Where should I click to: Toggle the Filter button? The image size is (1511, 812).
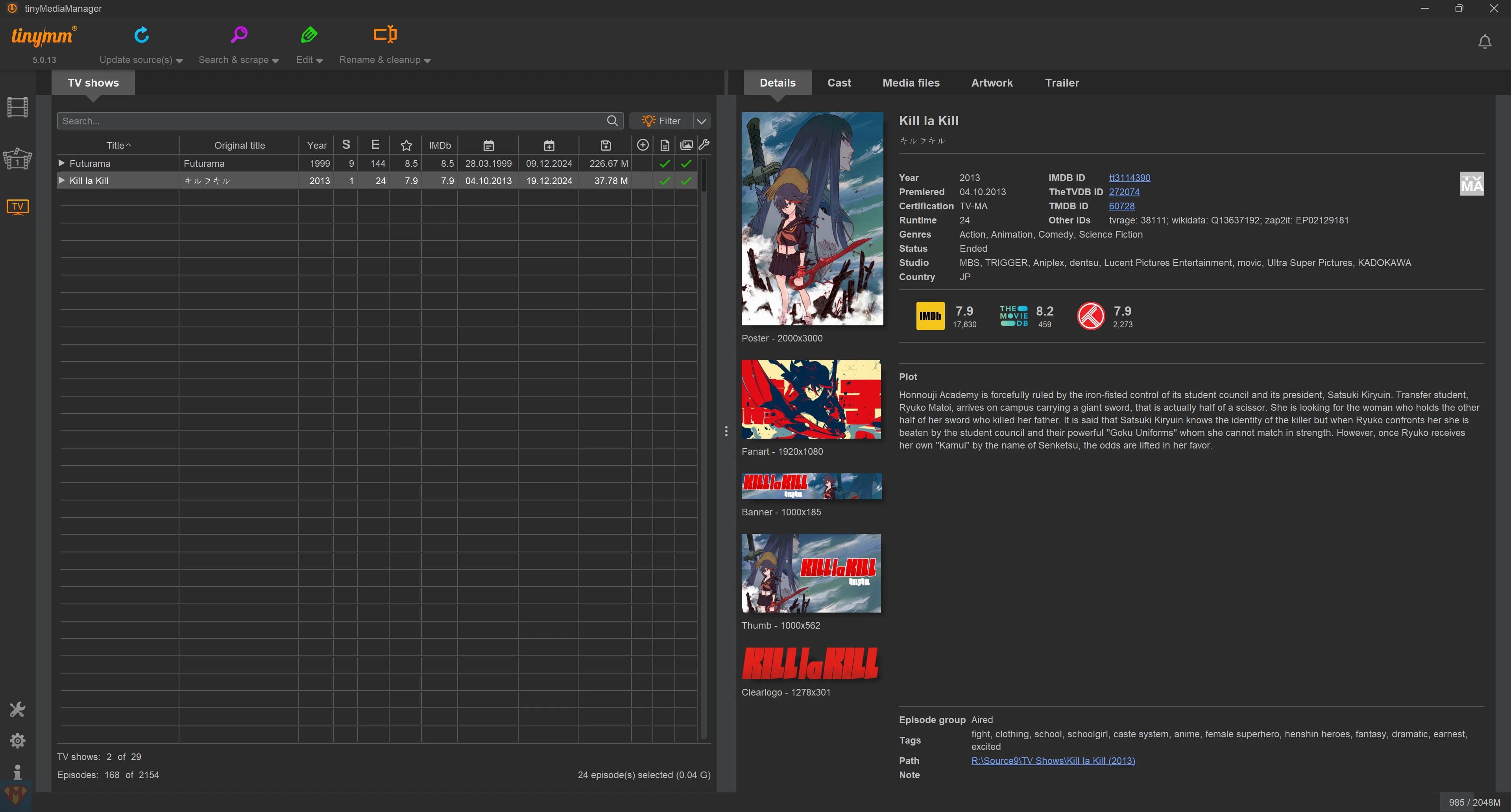[661, 121]
